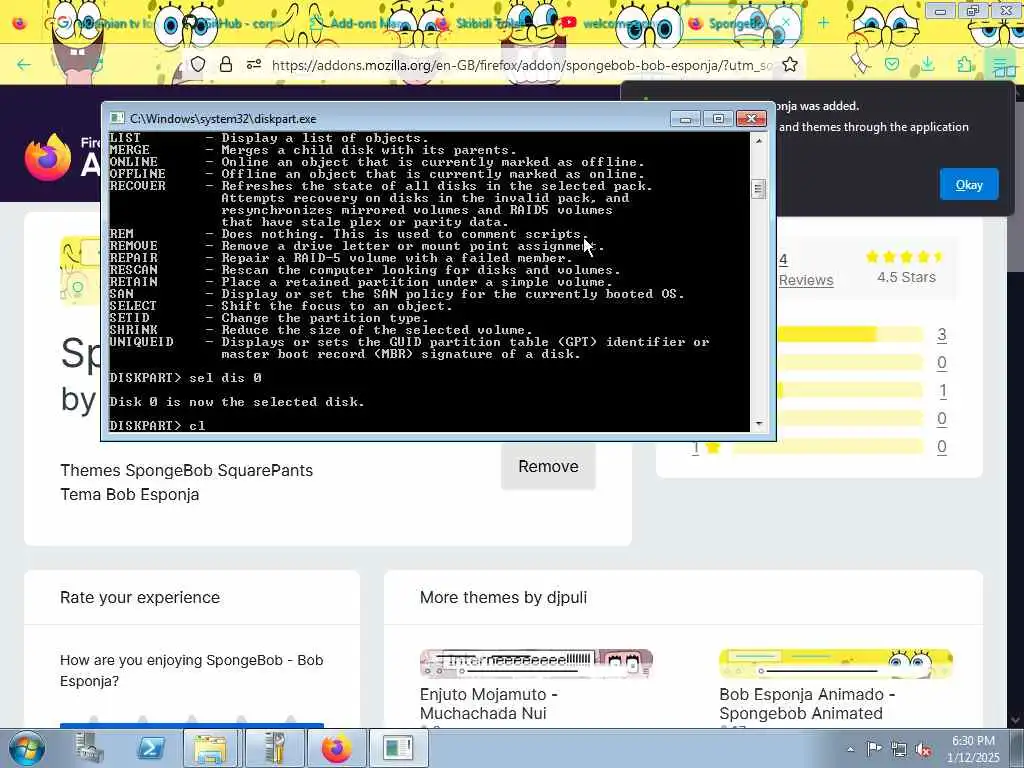This screenshot has height=768, width=1024.
Task: Show hidden tray icons arrow
Action: [850, 749]
